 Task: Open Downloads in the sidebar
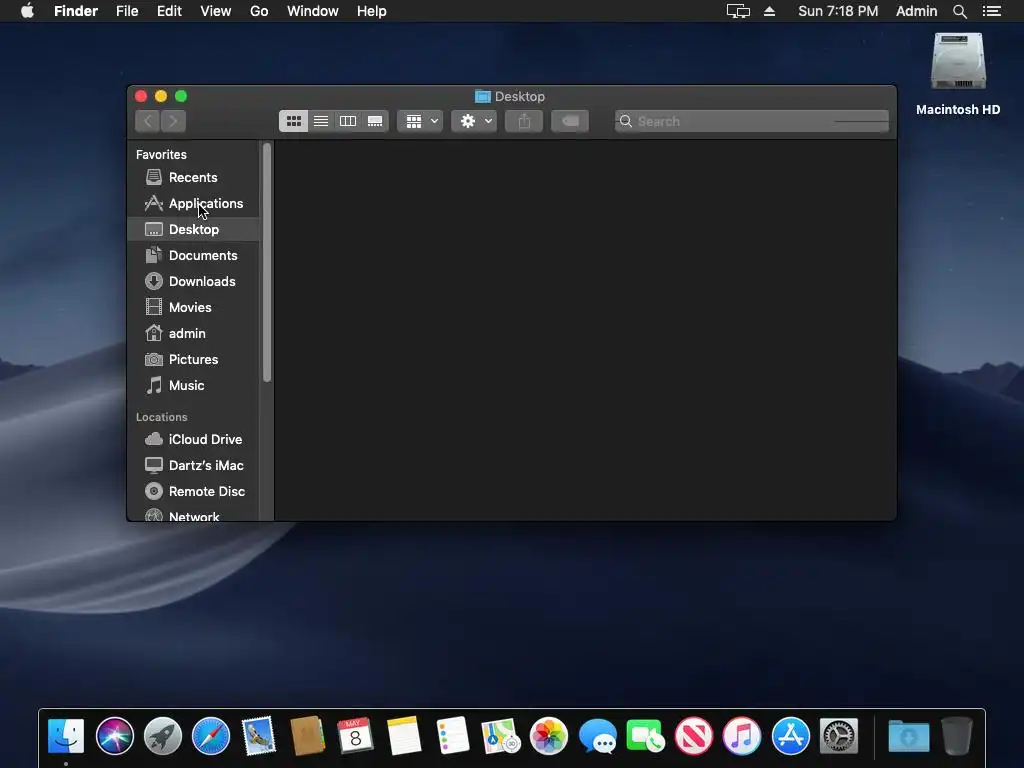pos(193,281)
